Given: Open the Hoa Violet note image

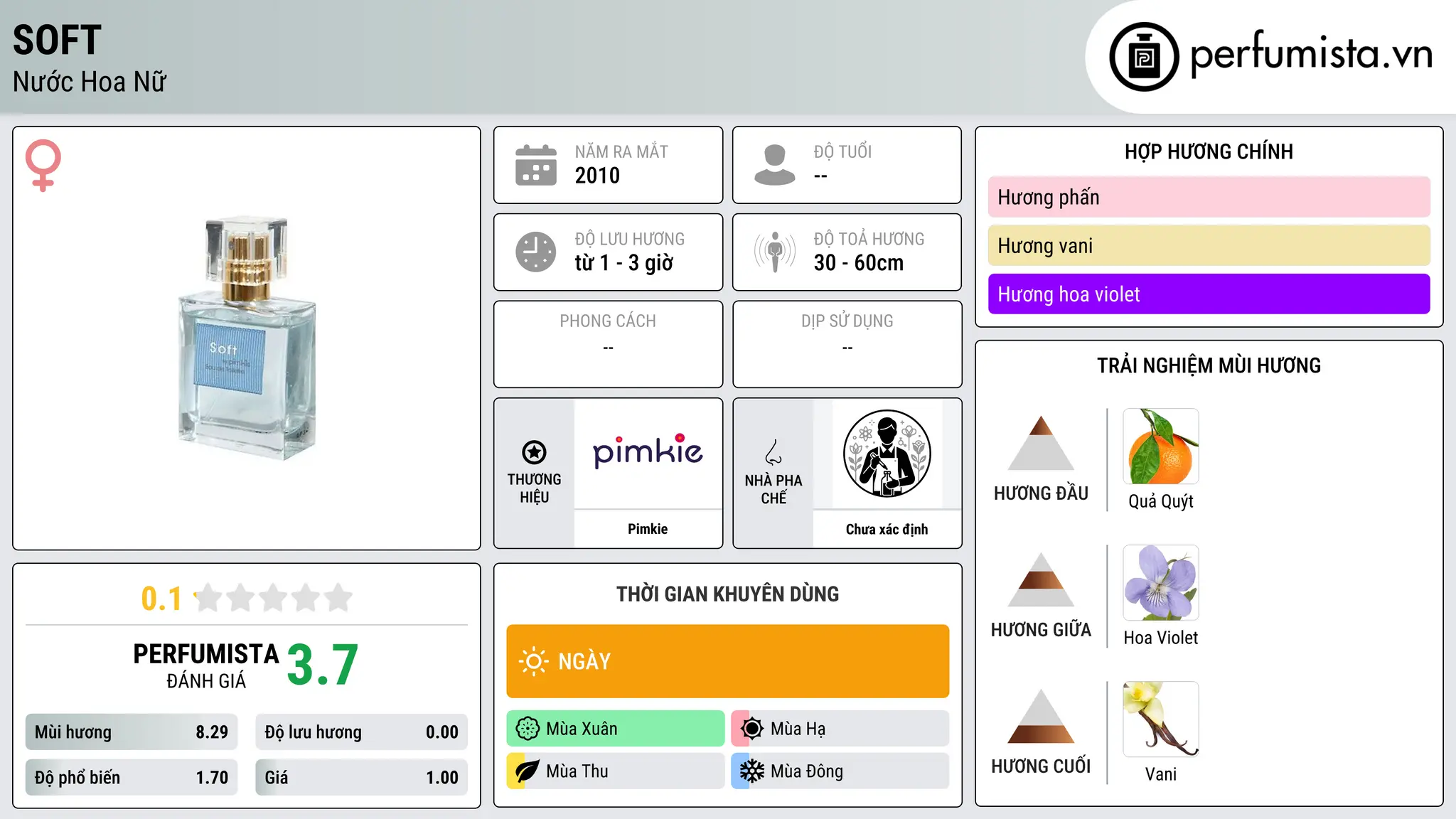Looking at the screenshot, I should pos(1161,583).
